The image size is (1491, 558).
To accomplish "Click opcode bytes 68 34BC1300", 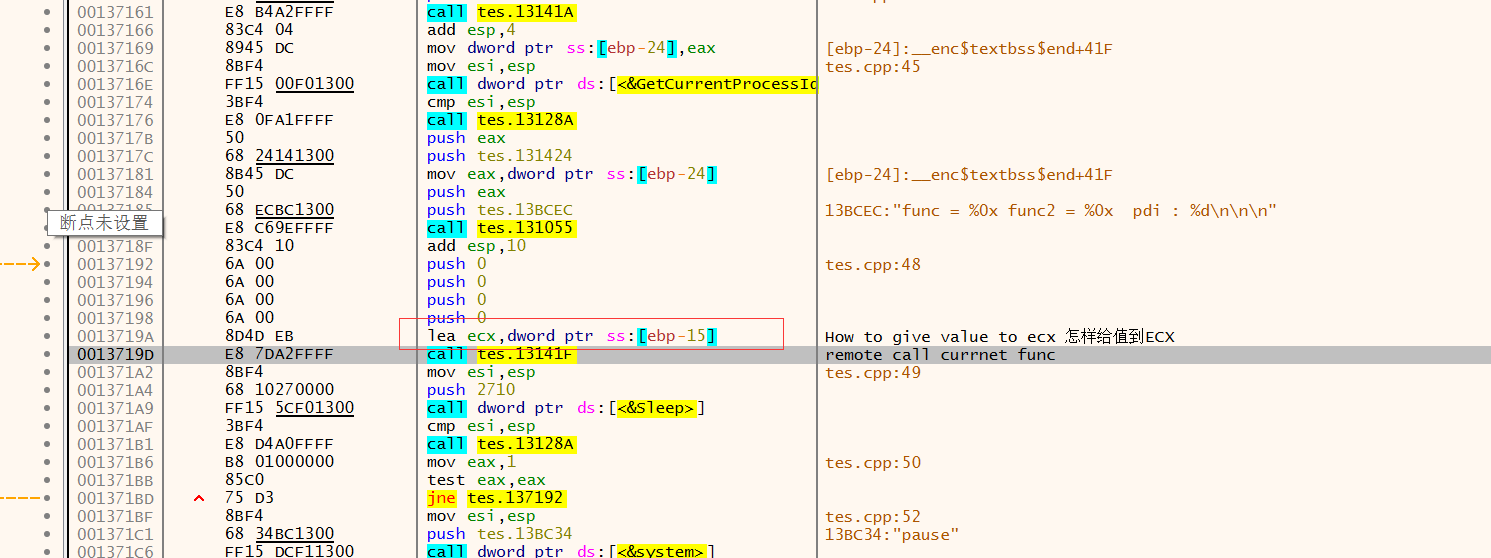I will click(x=279, y=534).
